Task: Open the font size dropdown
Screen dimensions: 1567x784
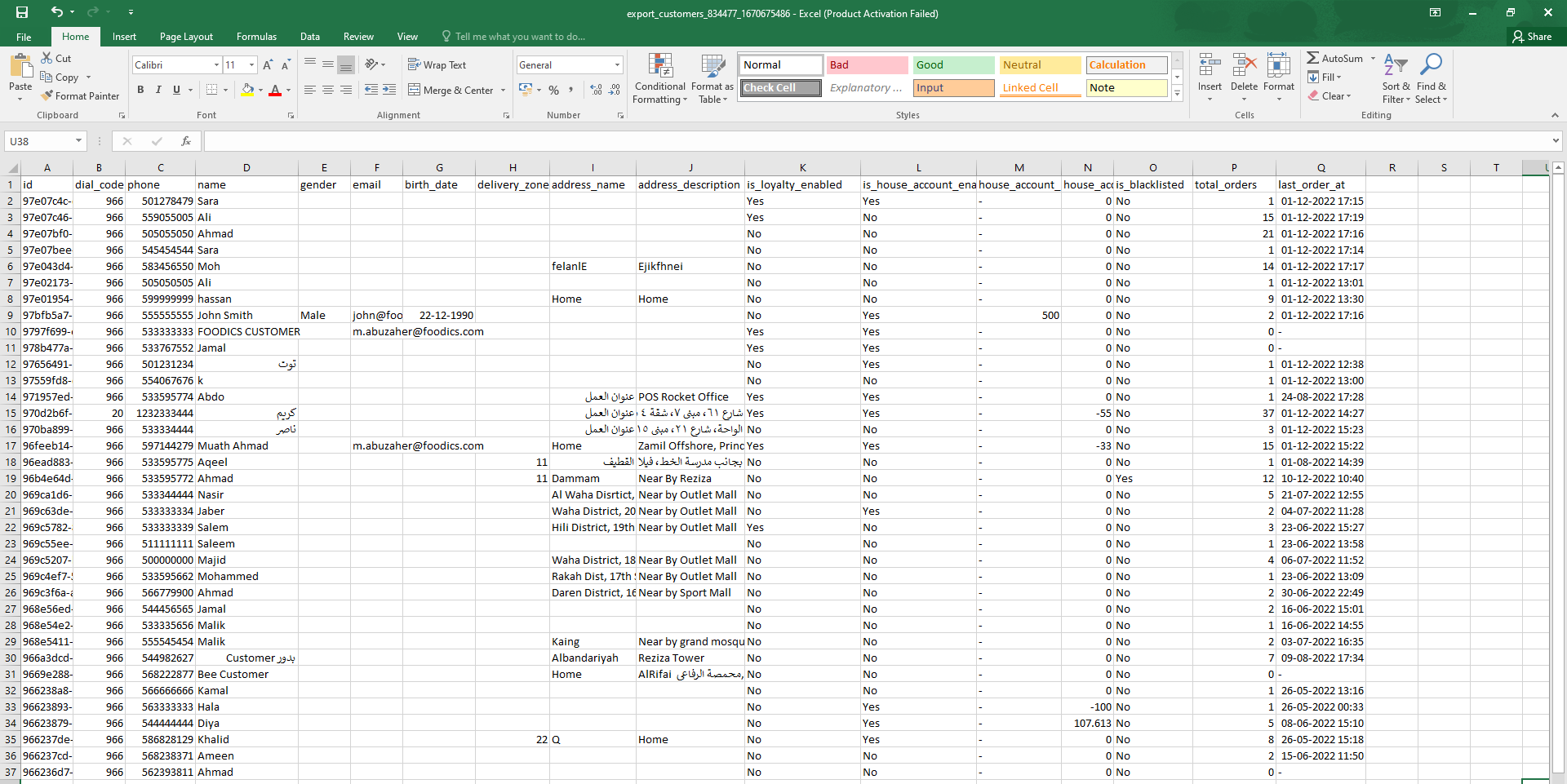Action: click(x=251, y=65)
